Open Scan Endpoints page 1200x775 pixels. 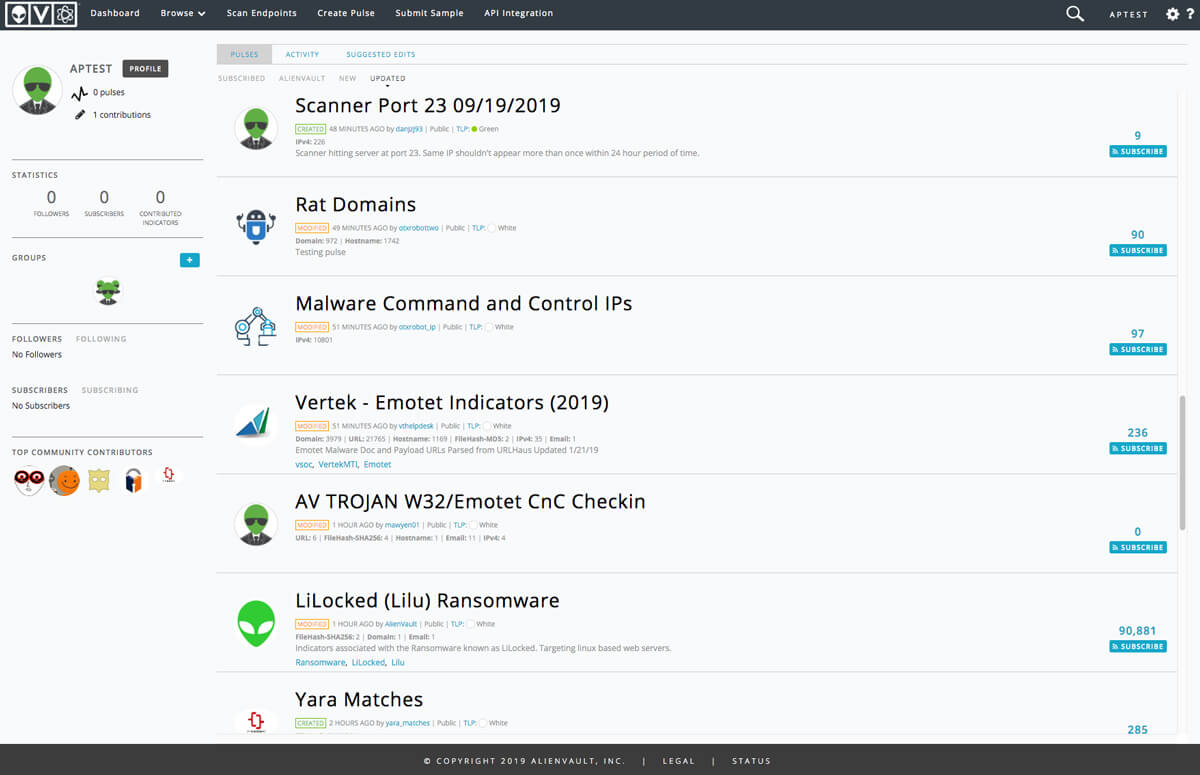pyautogui.click(x=262, y=14)
